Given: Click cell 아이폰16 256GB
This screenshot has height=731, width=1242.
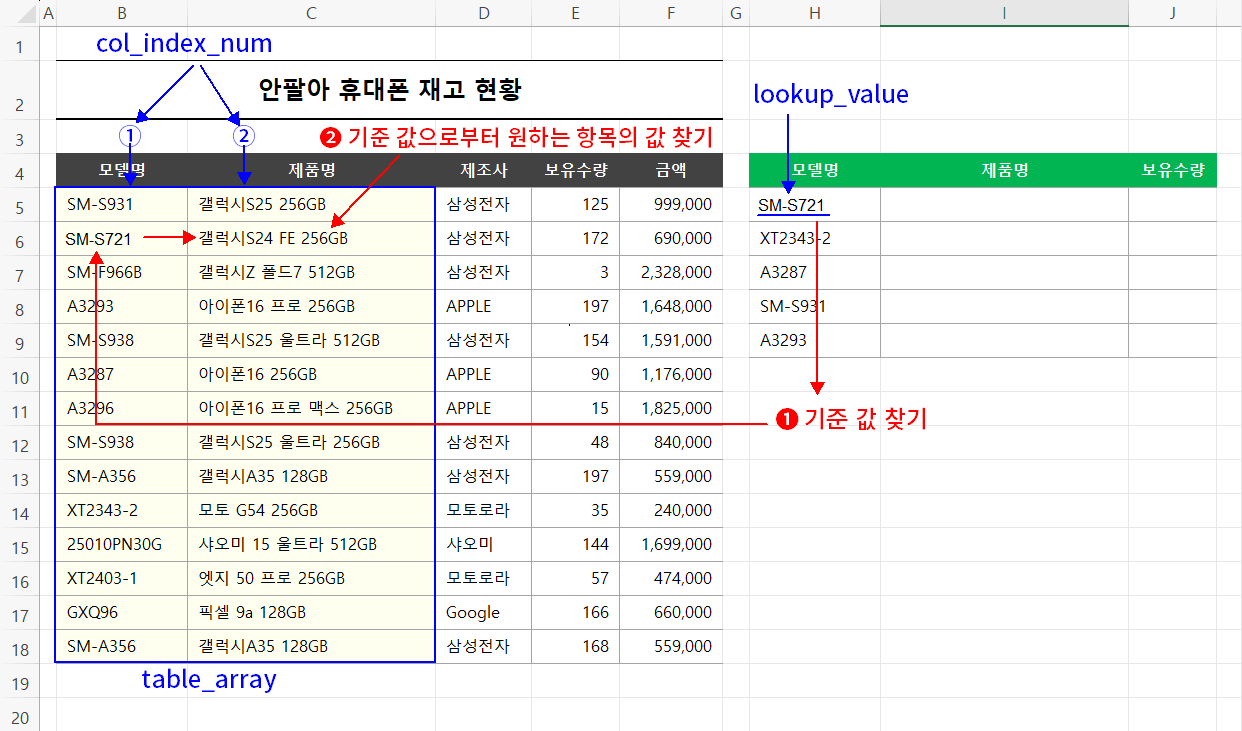Looking at the screenshot, I should (312, 375).
